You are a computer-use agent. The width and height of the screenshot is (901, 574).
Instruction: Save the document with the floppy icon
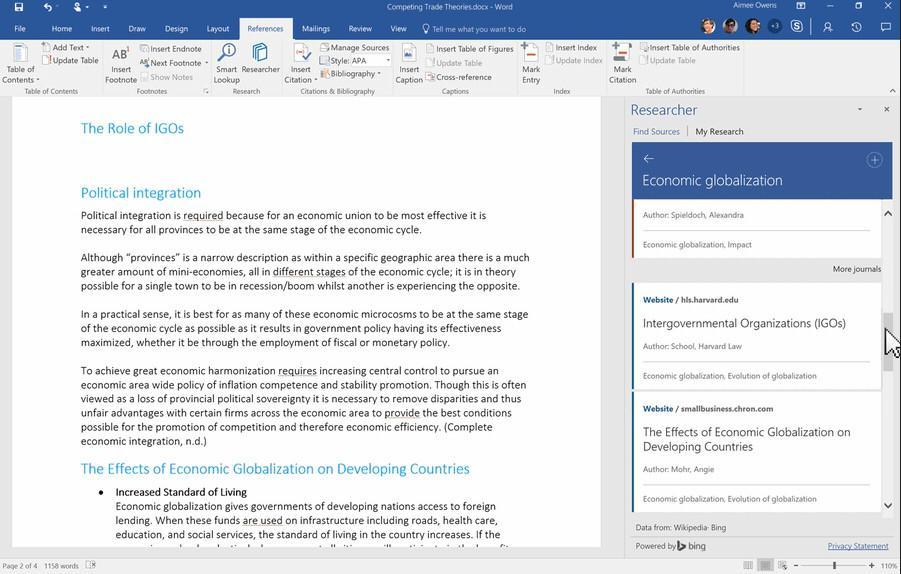tap(19, 7)
